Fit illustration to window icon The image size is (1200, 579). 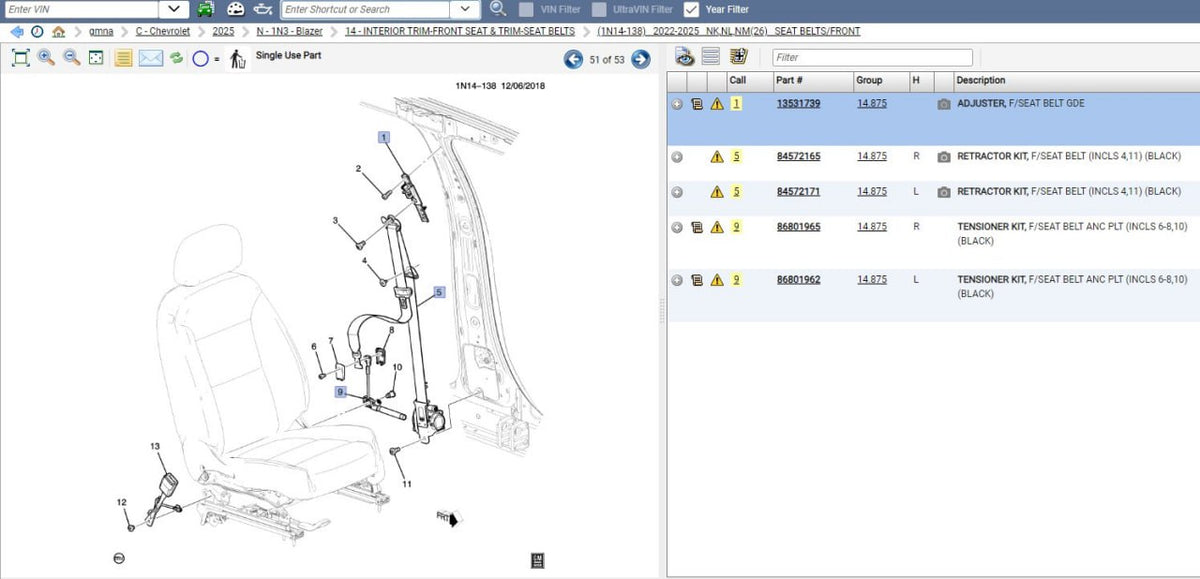(x=20, y=58)
